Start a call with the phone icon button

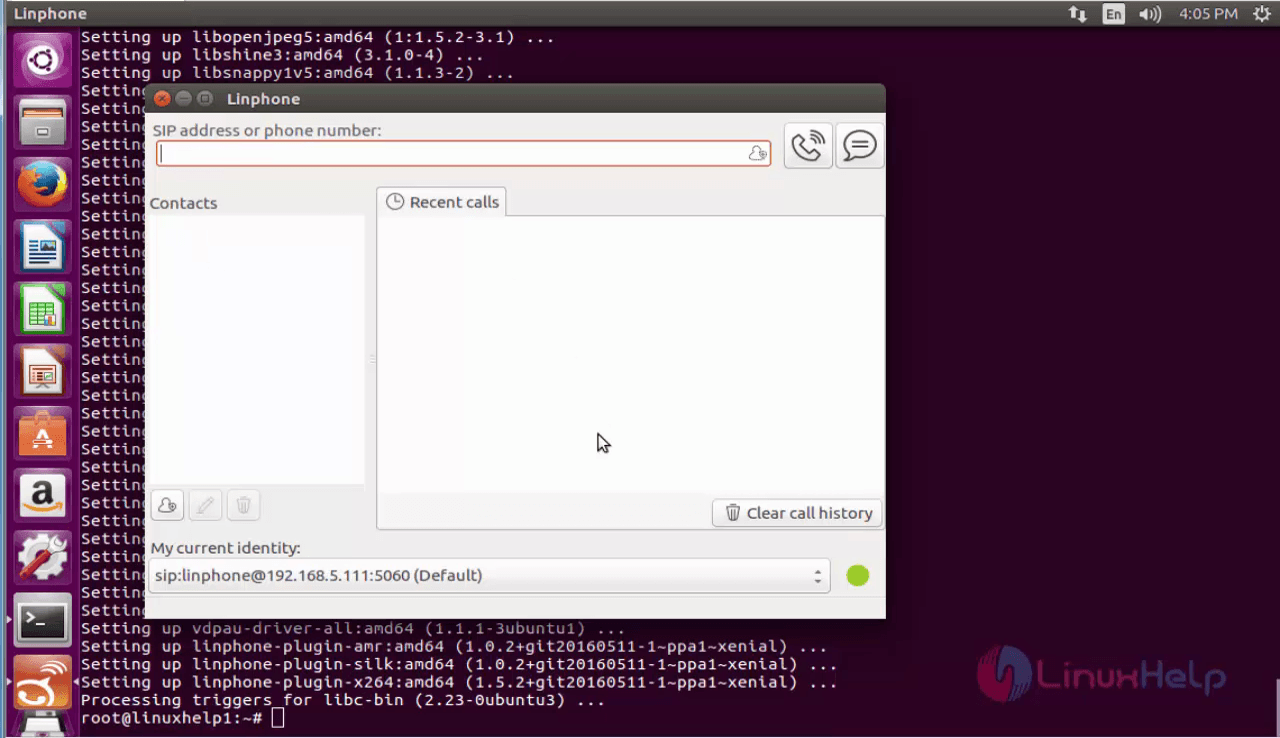pos(808,146)
